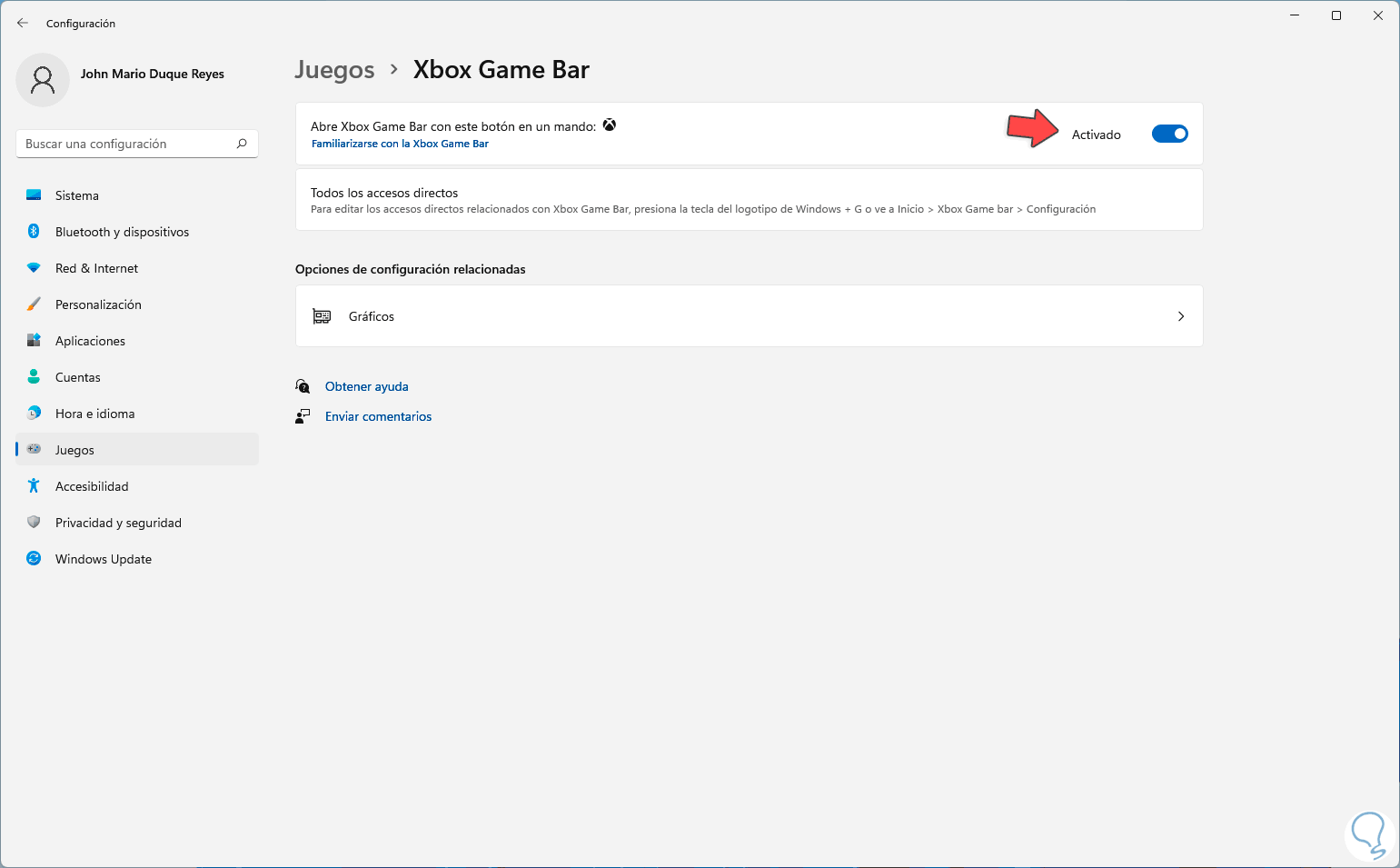Click the Cuentas person icon

click(x=34, y=377)
